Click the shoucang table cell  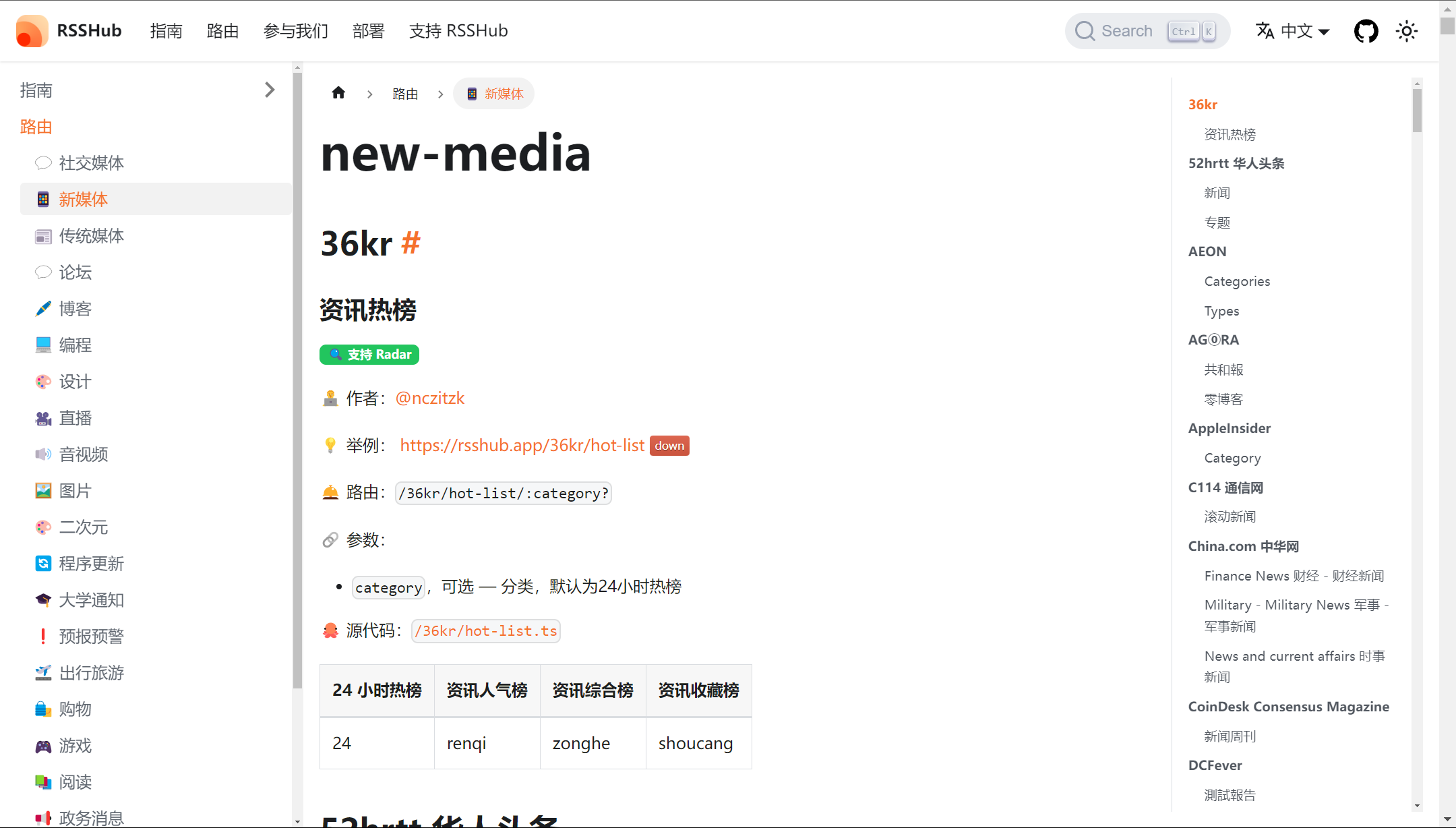pos(699,743)
